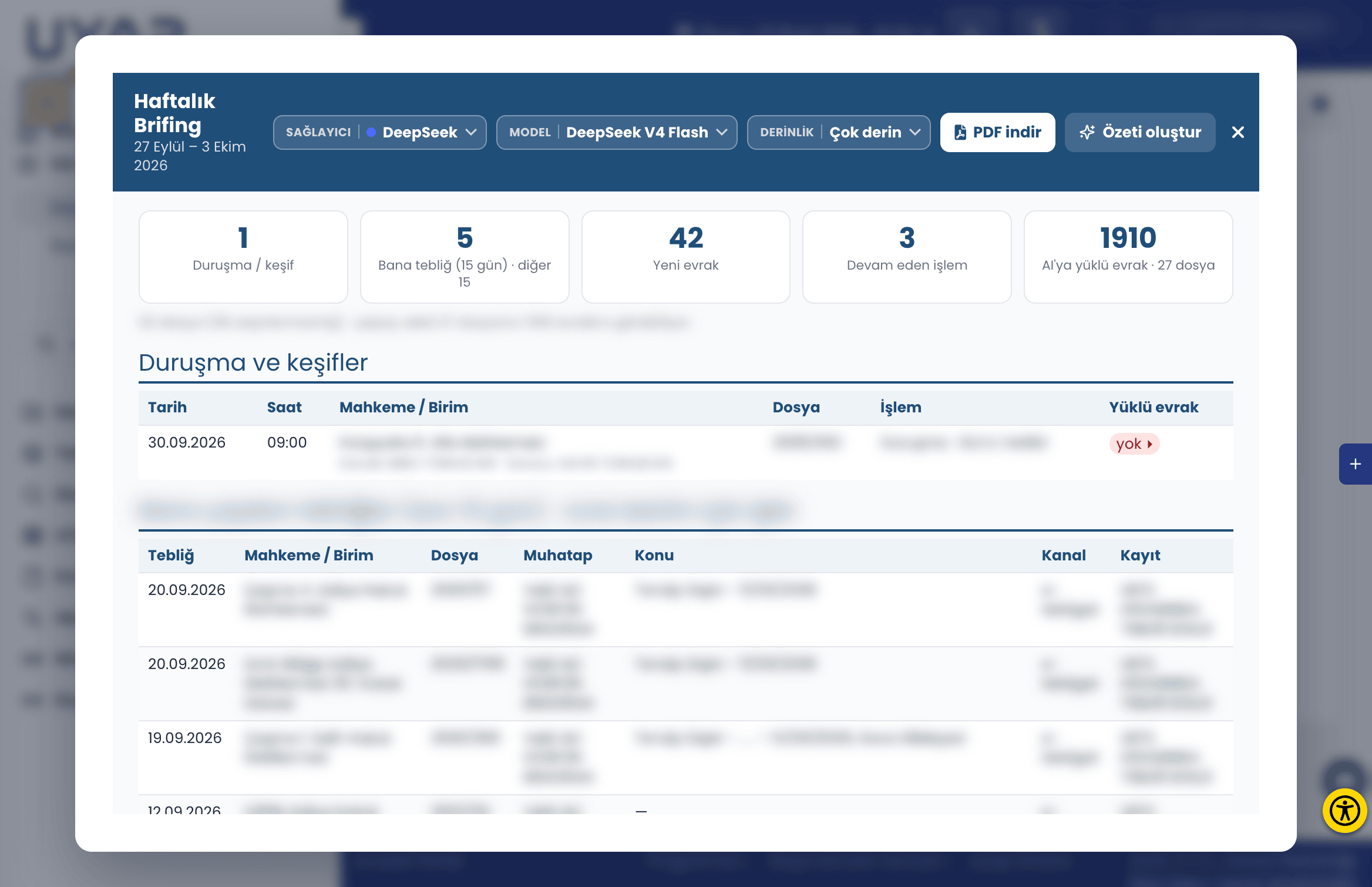Expand the red 'yok' uploaded-document badge

1134,444
